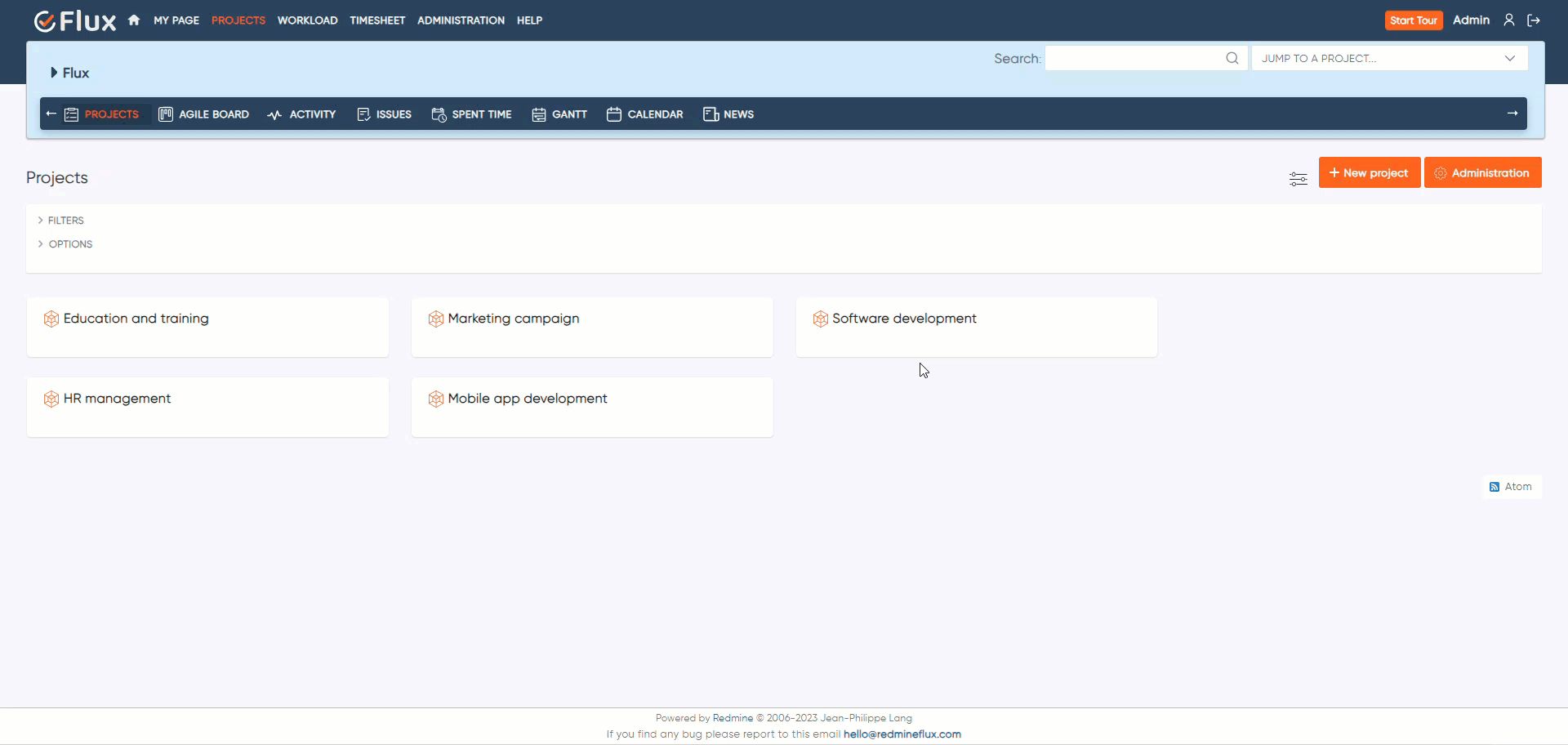The image size is (1568, 745).
Task: Click the home icon in top navigation
Action: point(134,20)
